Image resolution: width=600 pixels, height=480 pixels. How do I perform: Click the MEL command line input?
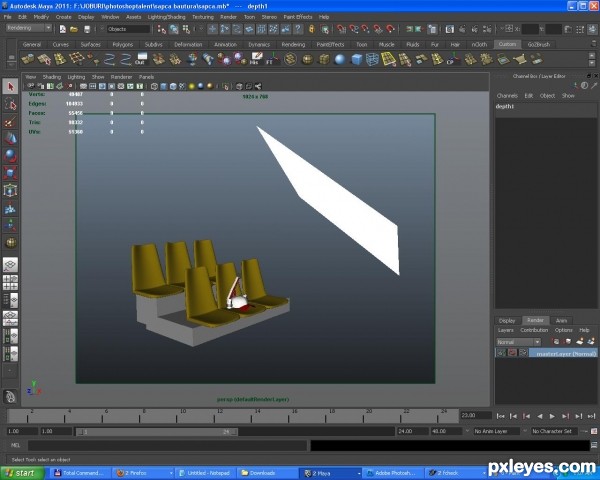[167, 445]
